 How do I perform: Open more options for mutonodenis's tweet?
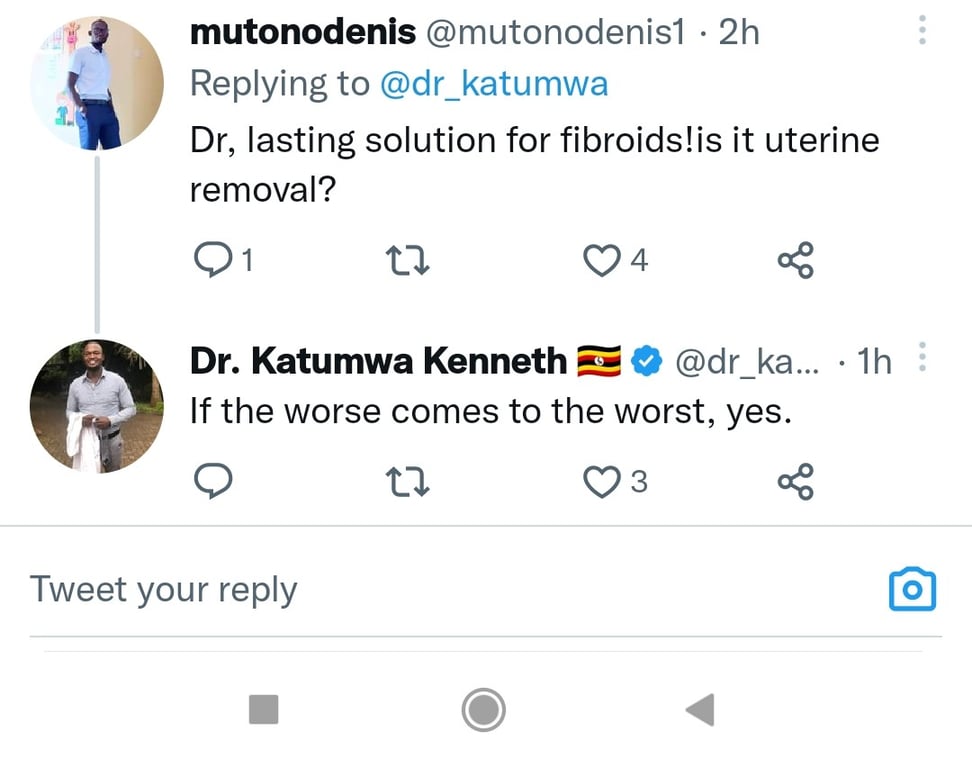pos(922,33)
